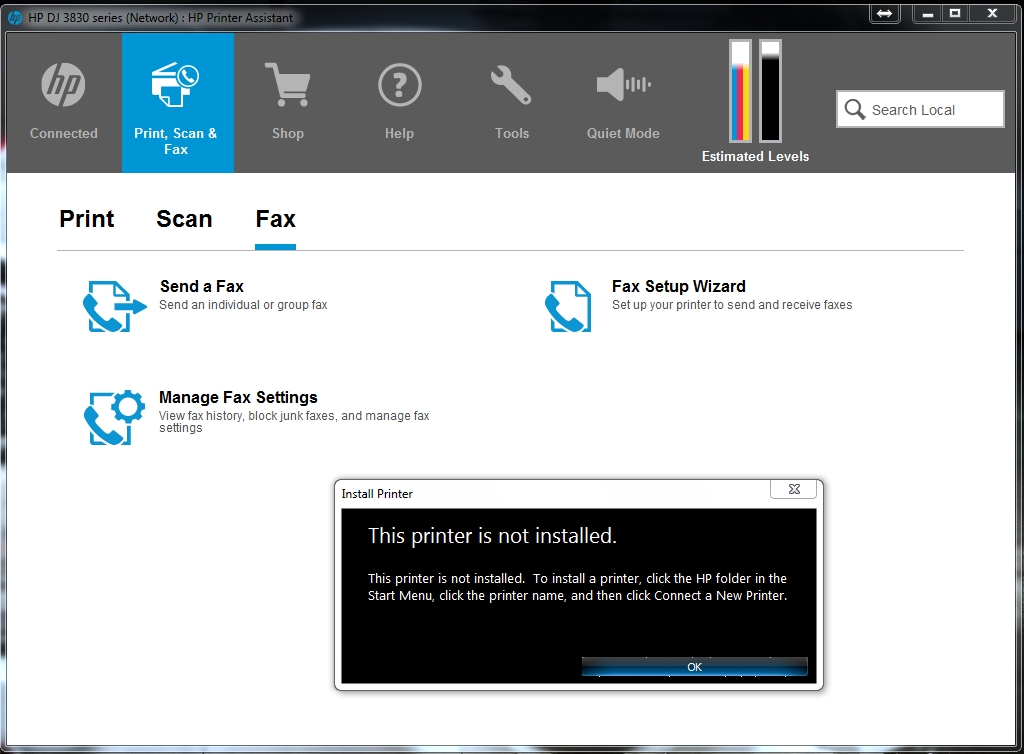Image resolution: width=1024 pixels, height=754 pixels.
Task: Click the search magnifier icon
Action: click(x=854, y=109)
